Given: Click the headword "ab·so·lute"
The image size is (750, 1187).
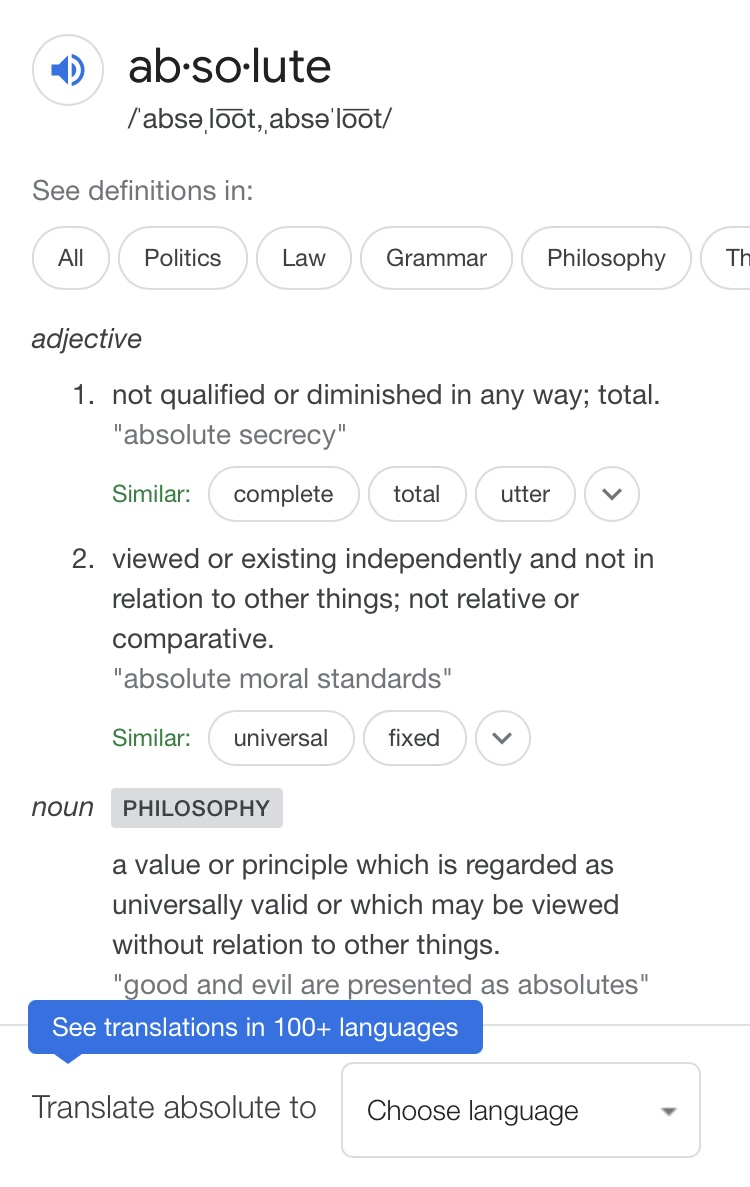Looking at the screenshot, I should tap(230, 67).
